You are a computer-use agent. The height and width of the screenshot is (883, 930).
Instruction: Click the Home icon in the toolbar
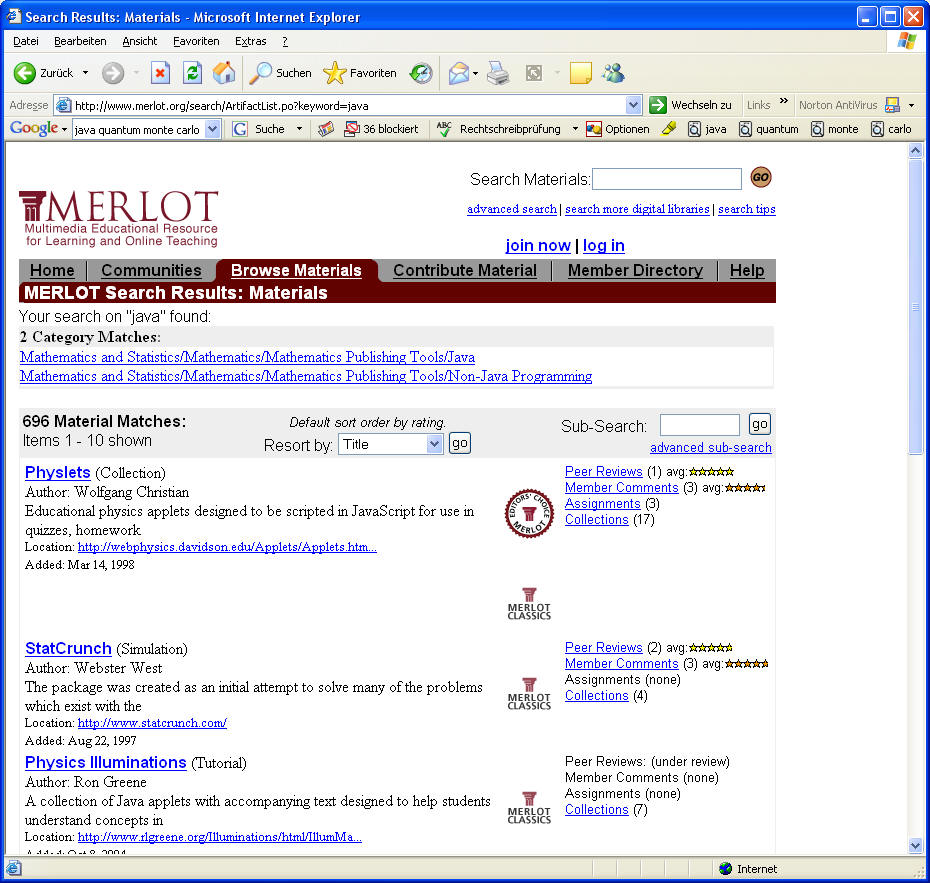[224, 73]
